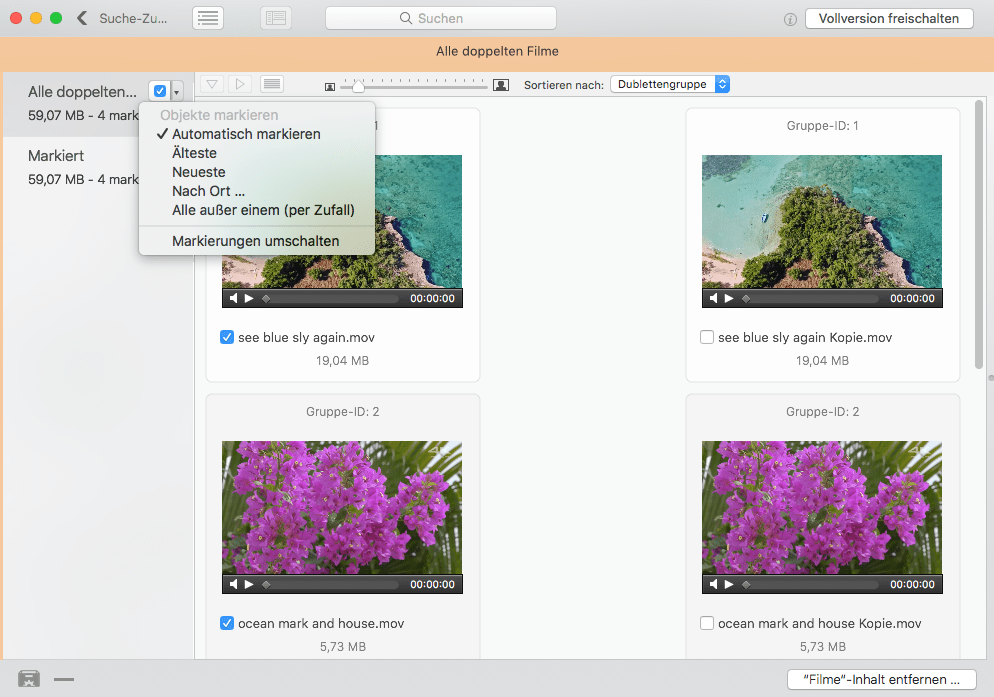
Task: Open the info icon near Vollversion freischalten
Action: pyautogui.click(x=790, y=18)
